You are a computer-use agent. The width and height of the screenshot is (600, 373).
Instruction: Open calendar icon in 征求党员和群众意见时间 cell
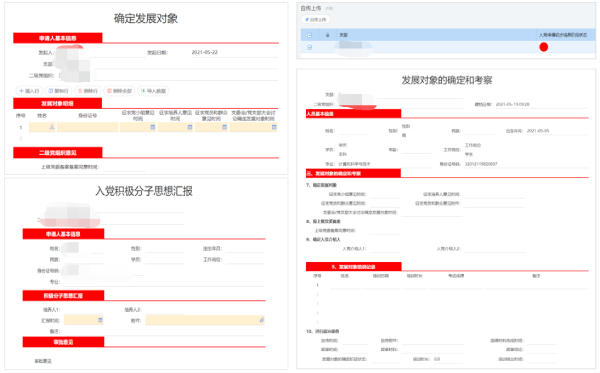click(225, 127)
